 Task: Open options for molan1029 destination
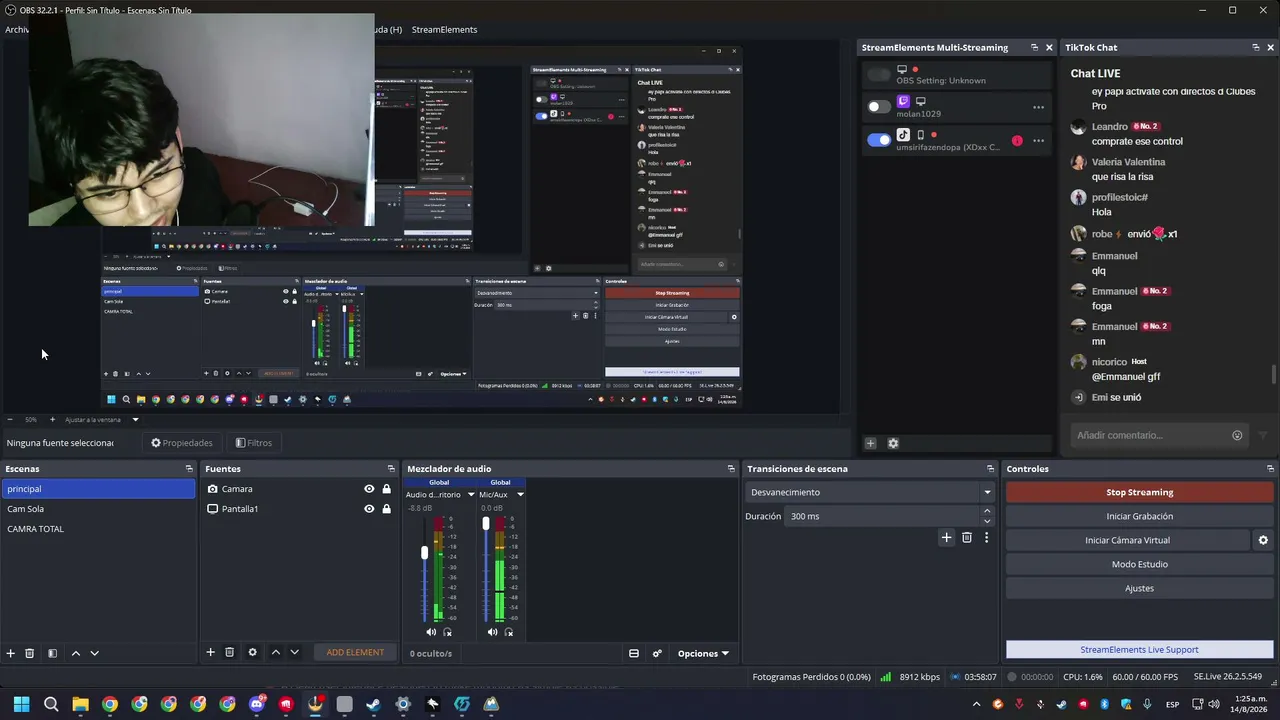pyautogui.click(x=1038, y=107)
